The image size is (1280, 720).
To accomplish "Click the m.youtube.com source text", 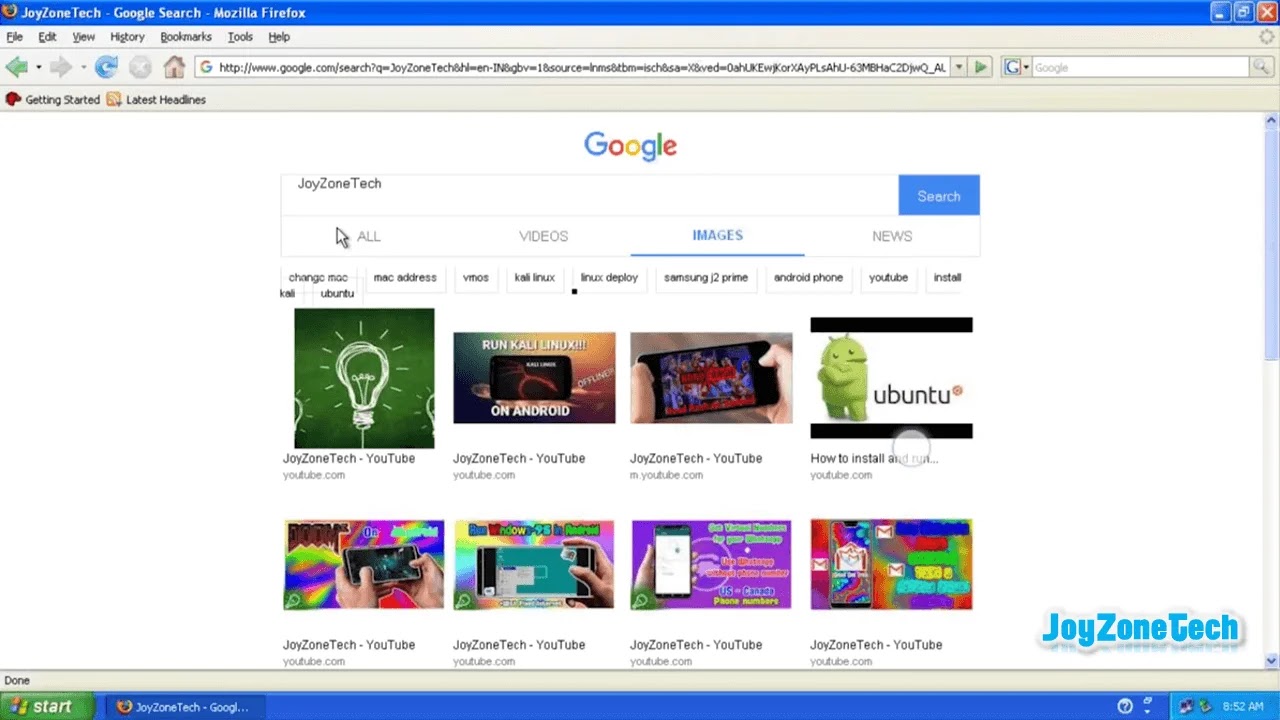I will pos(666,475).
